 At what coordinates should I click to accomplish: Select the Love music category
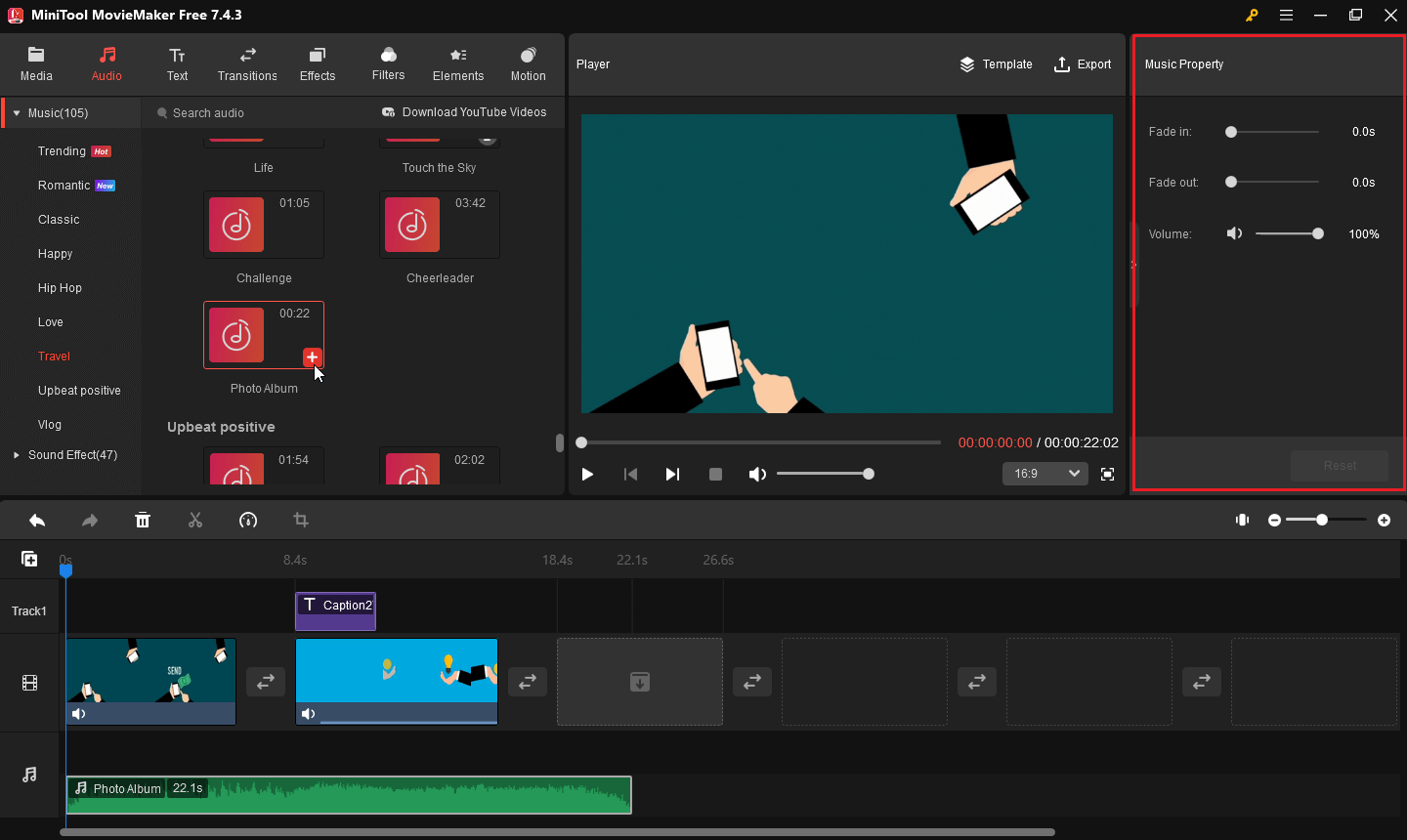click(x=51, y=322)
